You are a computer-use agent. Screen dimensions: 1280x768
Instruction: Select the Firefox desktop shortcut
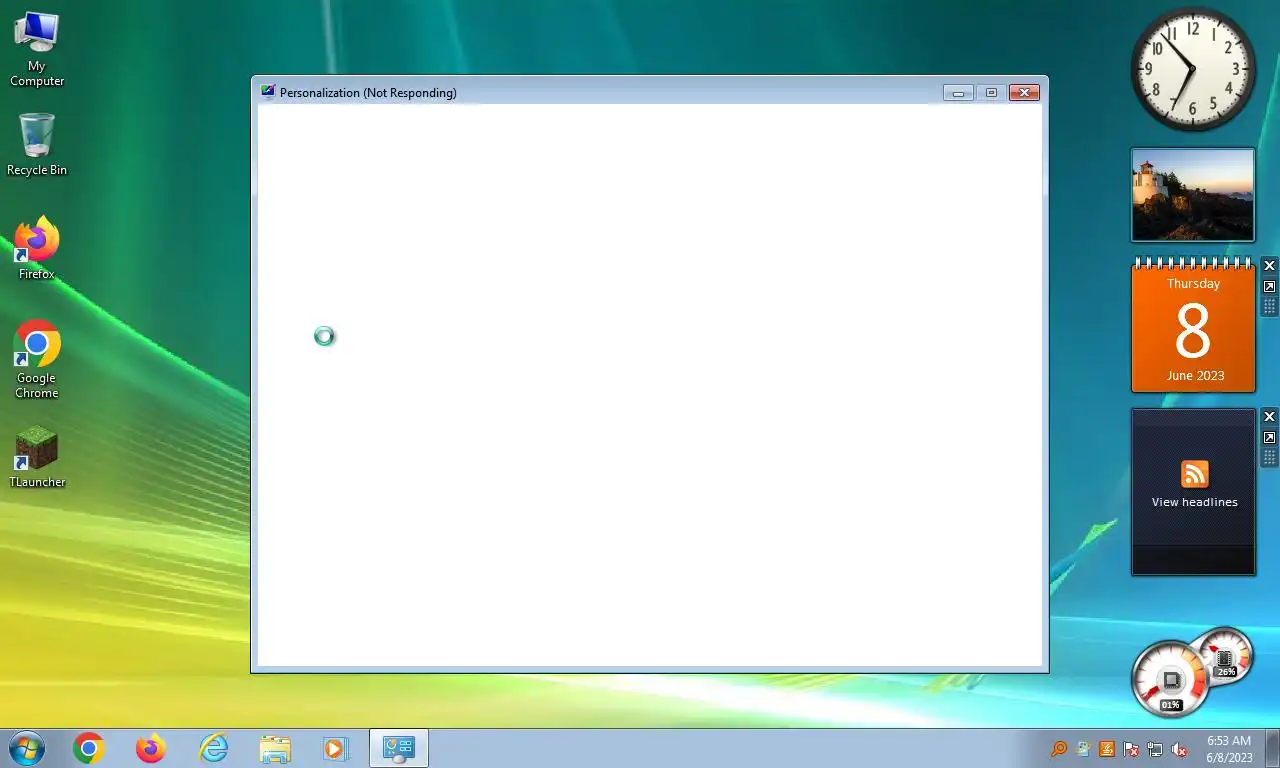point(37,248)
